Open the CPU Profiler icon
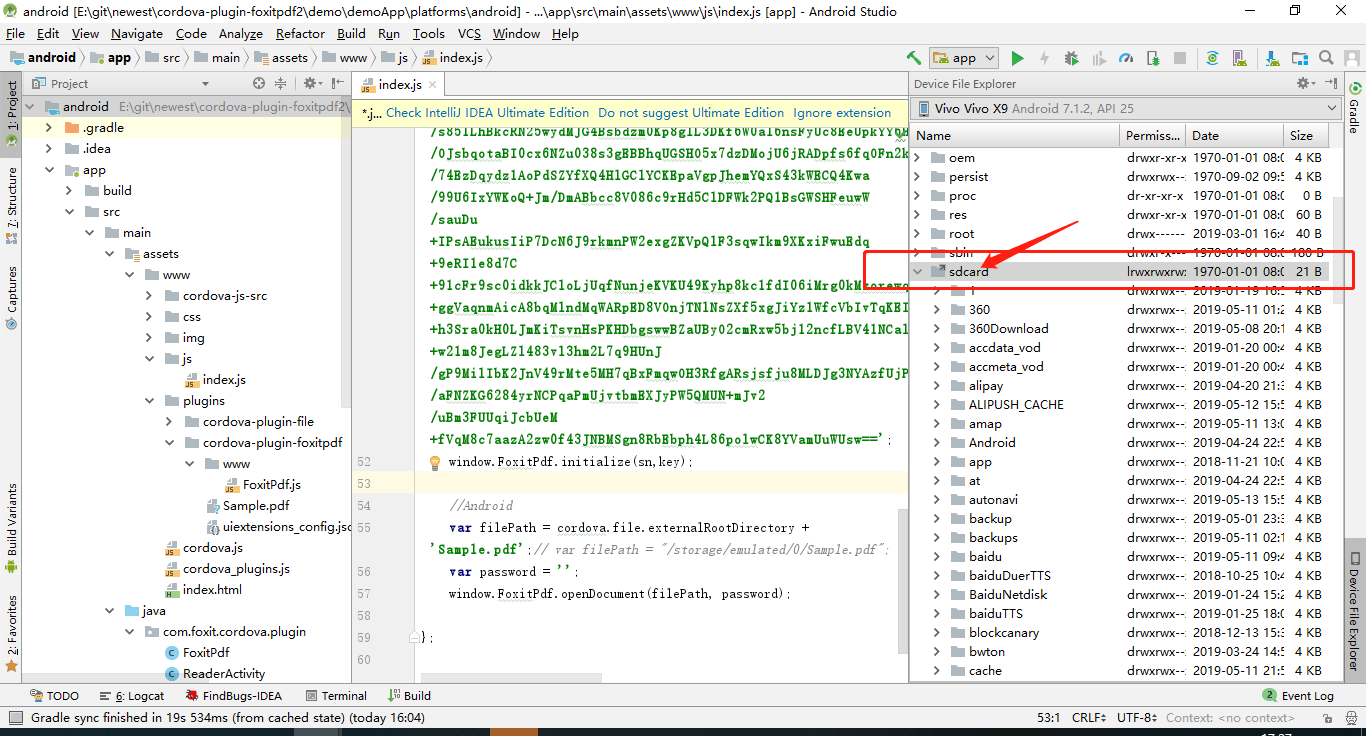 coord(1126,58)
